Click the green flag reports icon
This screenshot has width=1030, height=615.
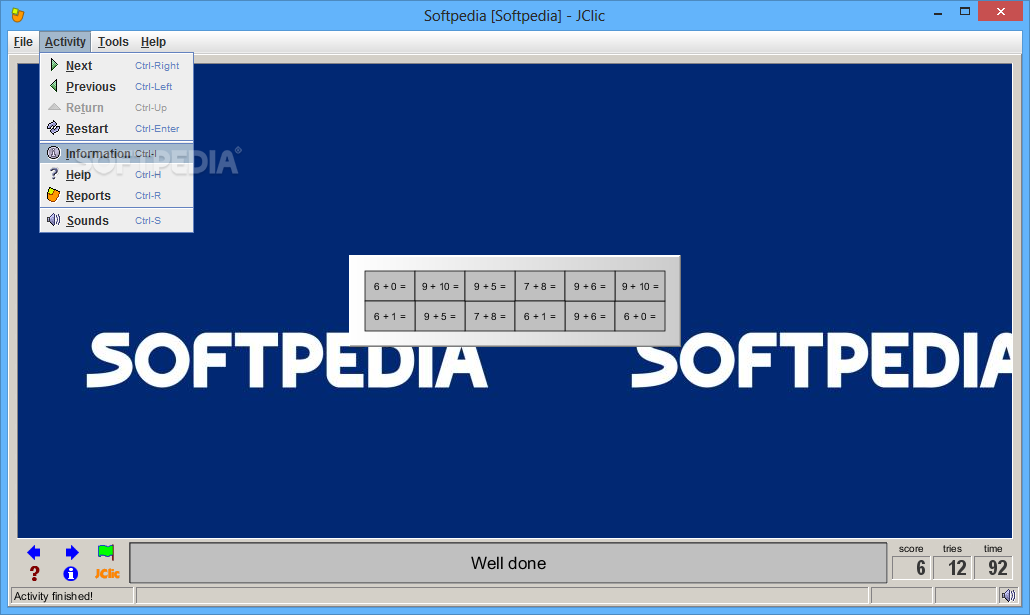tap(106, 553)
